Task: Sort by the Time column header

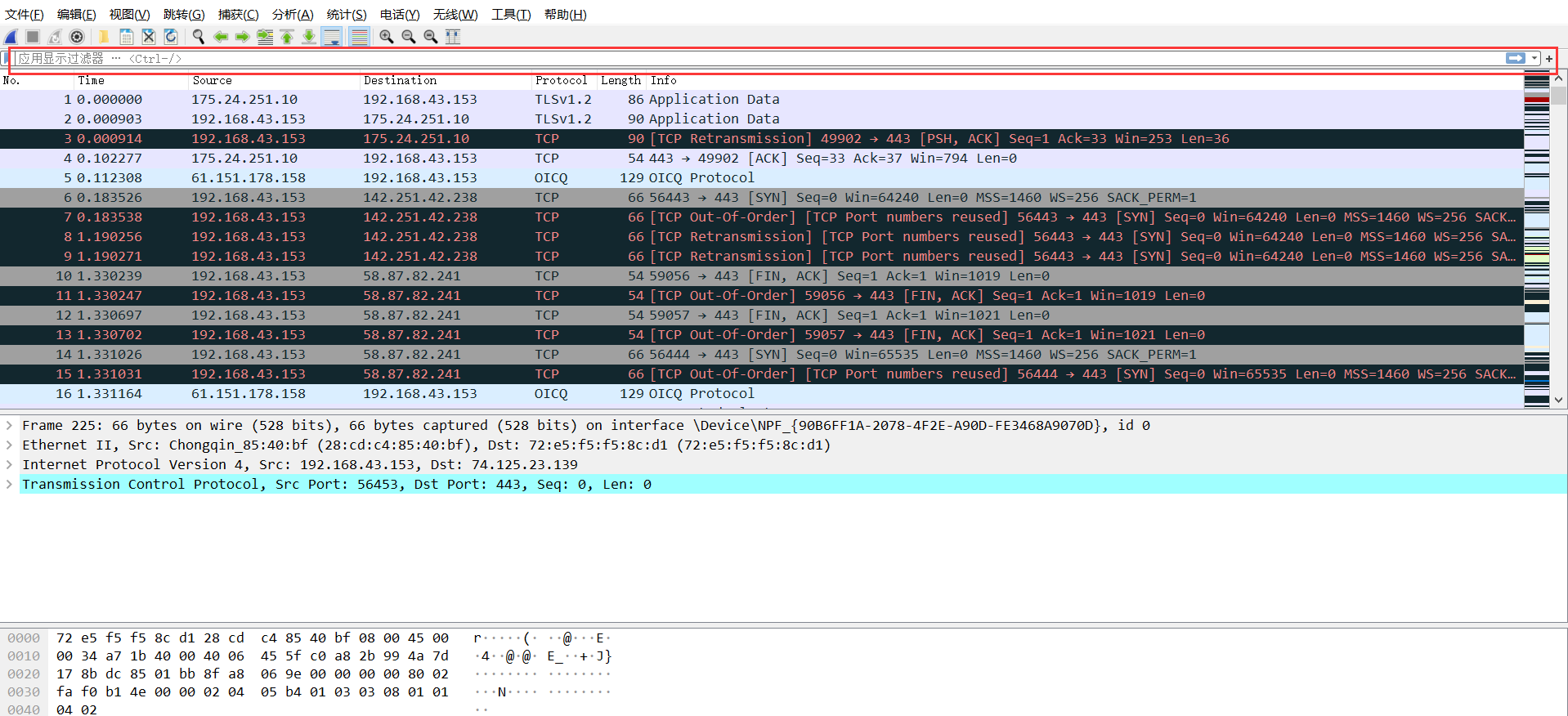Action: pos(132,80)
